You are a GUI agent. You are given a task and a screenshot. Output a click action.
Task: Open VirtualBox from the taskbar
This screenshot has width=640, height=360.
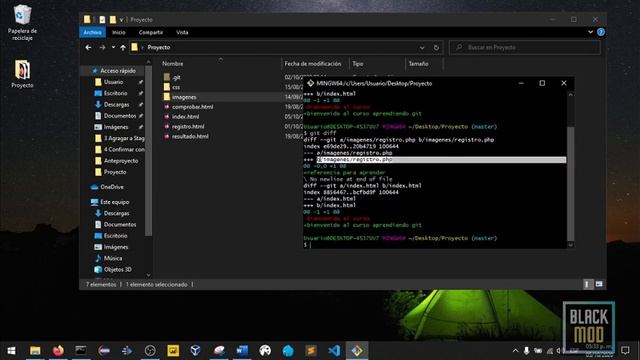click(x=196, y=351)
